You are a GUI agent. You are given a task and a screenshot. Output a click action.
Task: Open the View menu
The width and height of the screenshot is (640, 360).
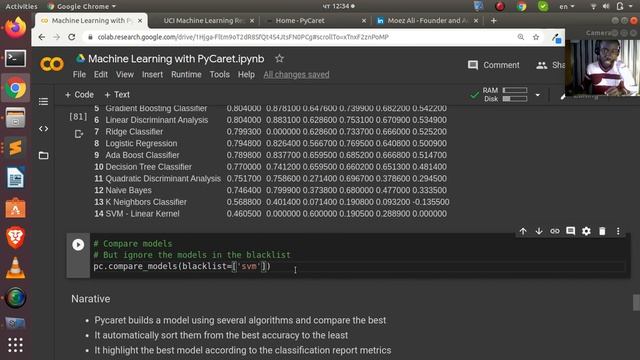(124, 75)
